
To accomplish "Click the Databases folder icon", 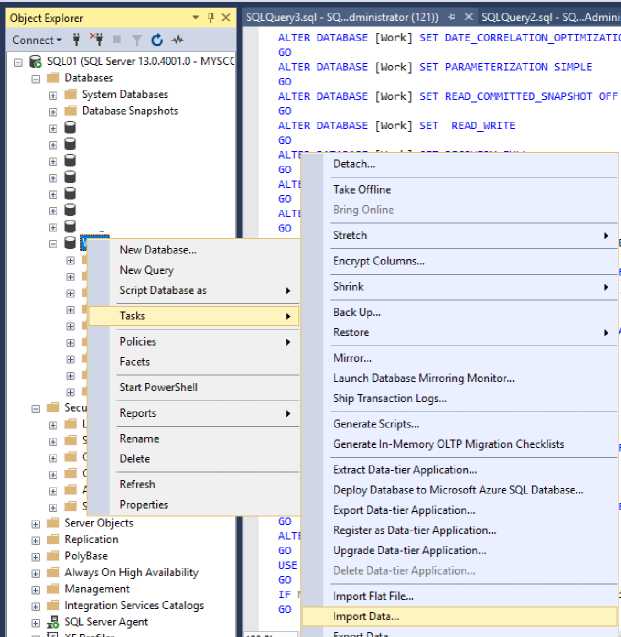I will click(x=53, y=78).
